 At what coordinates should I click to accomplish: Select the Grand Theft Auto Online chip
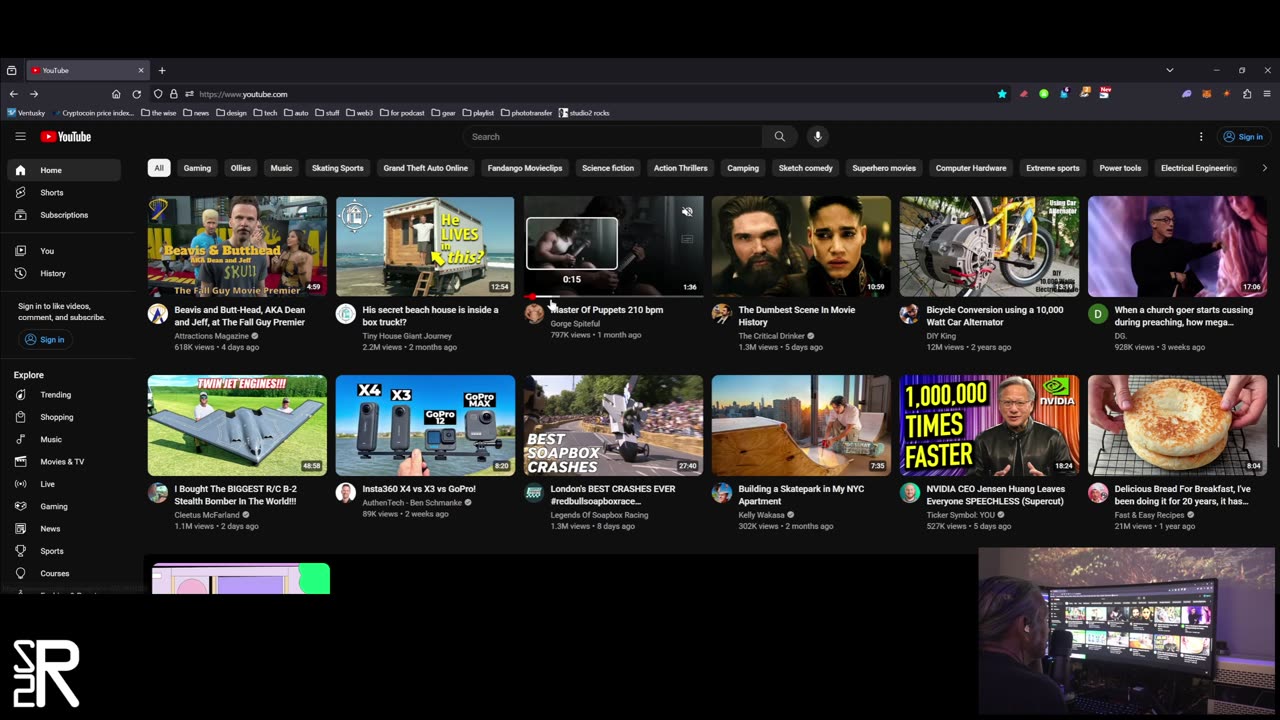[425, 168]
